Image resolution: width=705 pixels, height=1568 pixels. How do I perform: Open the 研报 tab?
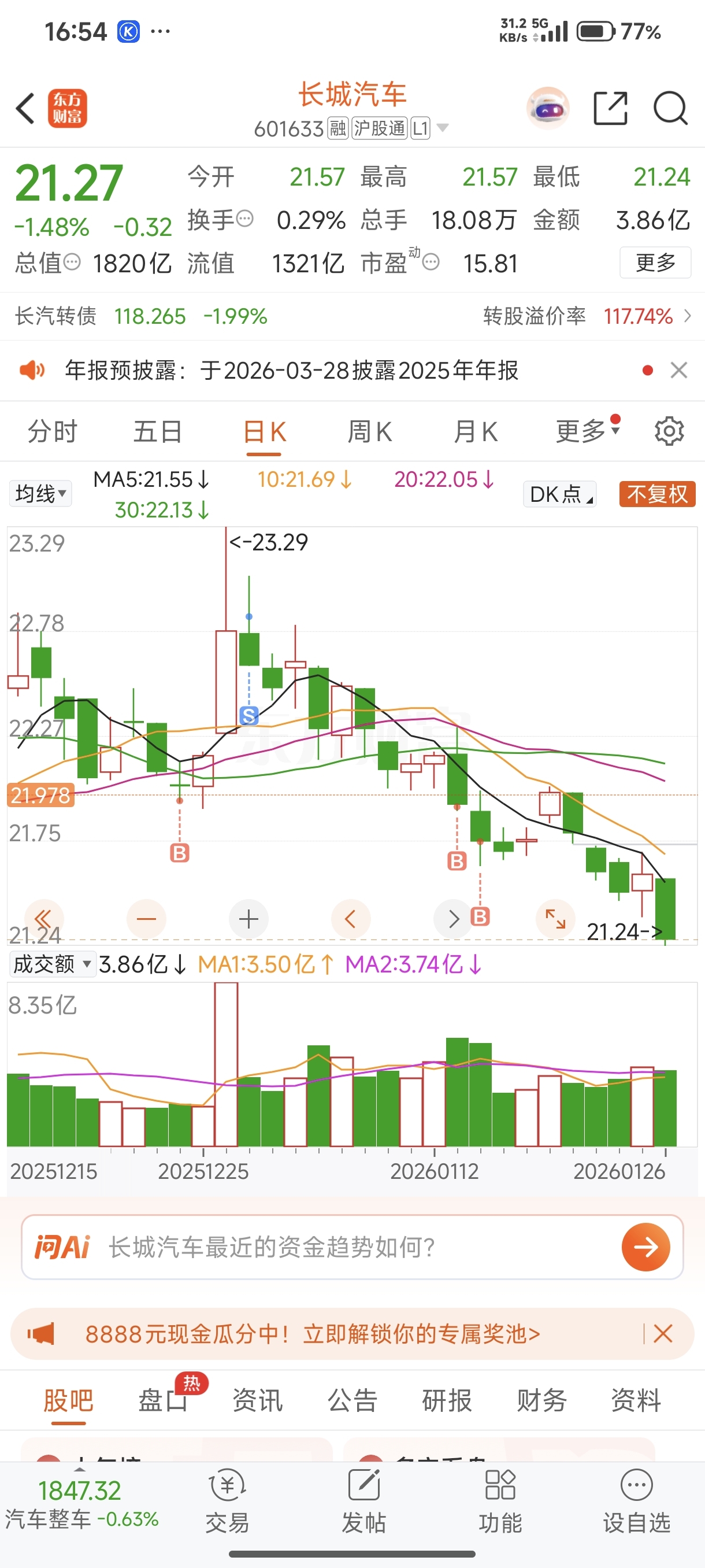[447, 1400]
